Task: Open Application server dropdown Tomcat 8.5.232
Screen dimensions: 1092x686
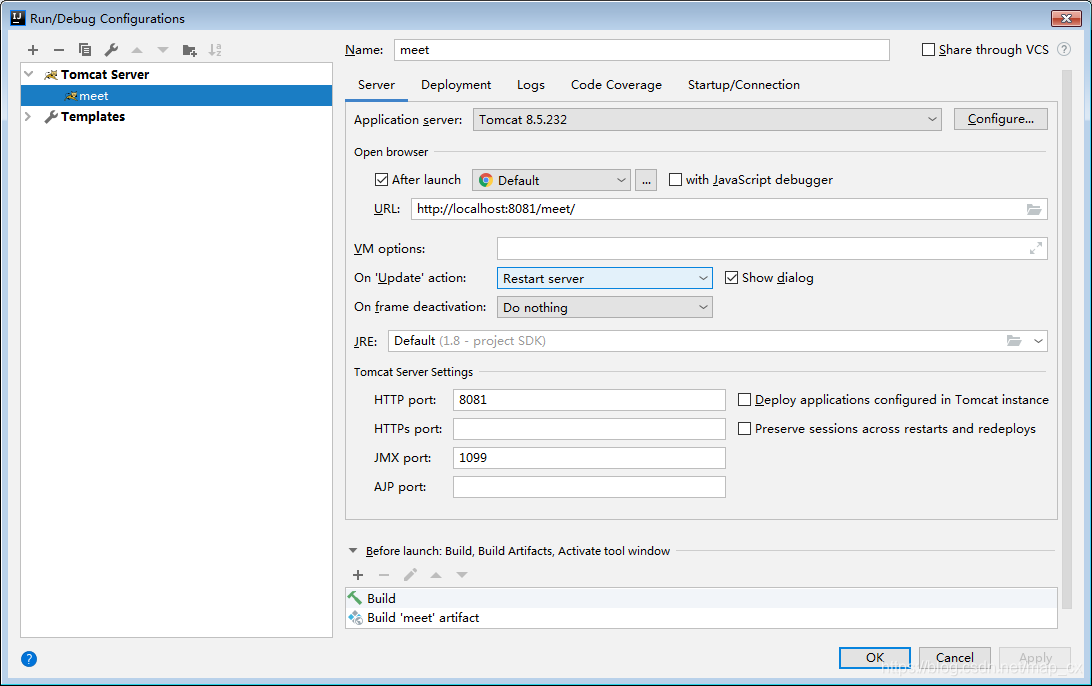Action: (x=707, y=120)
